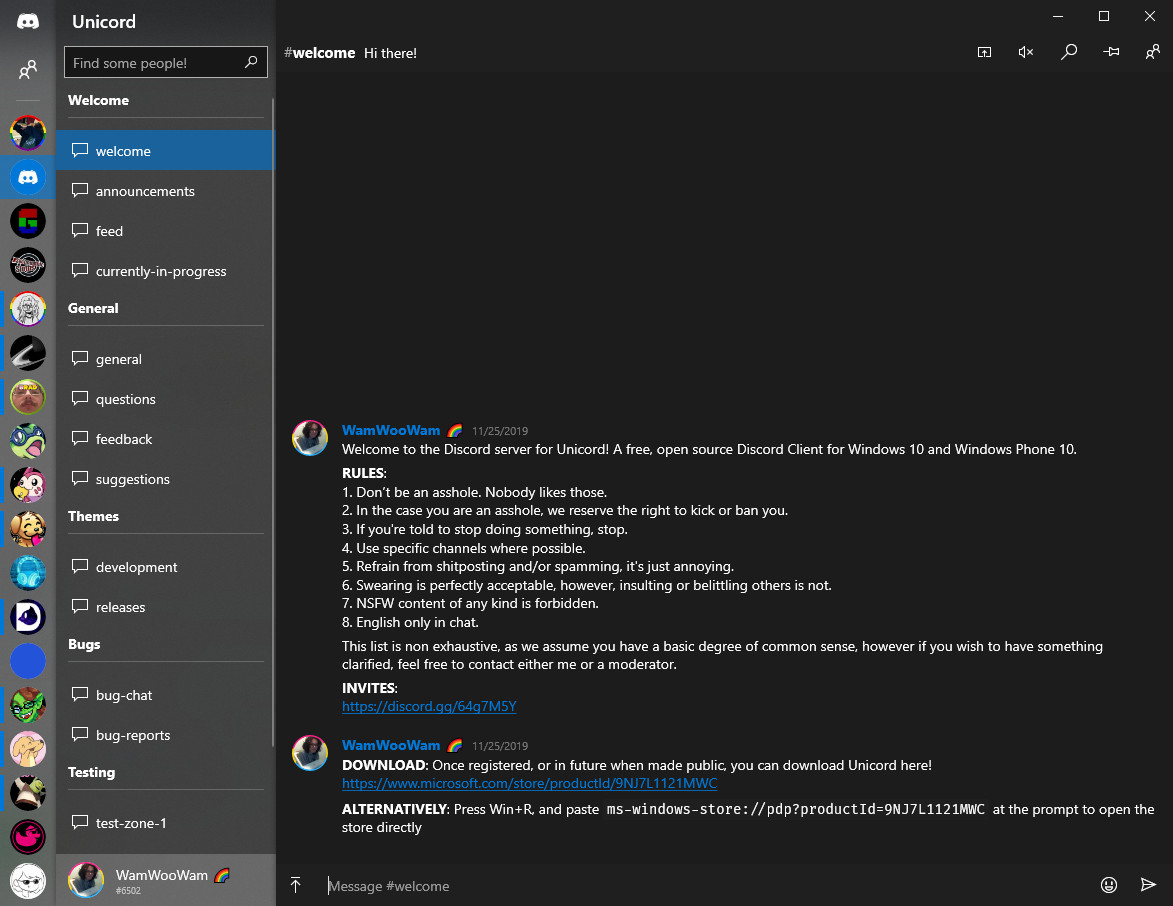Screen dimensions: 1173x906
Task: Open the currently-in-progress channel
Action: [x=166, y=271]
